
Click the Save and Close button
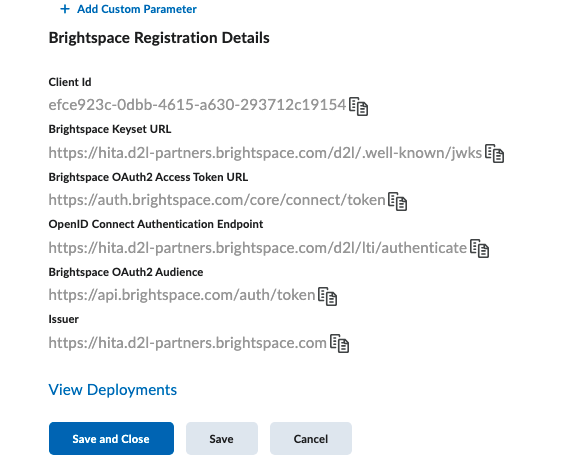click(111, 438)
